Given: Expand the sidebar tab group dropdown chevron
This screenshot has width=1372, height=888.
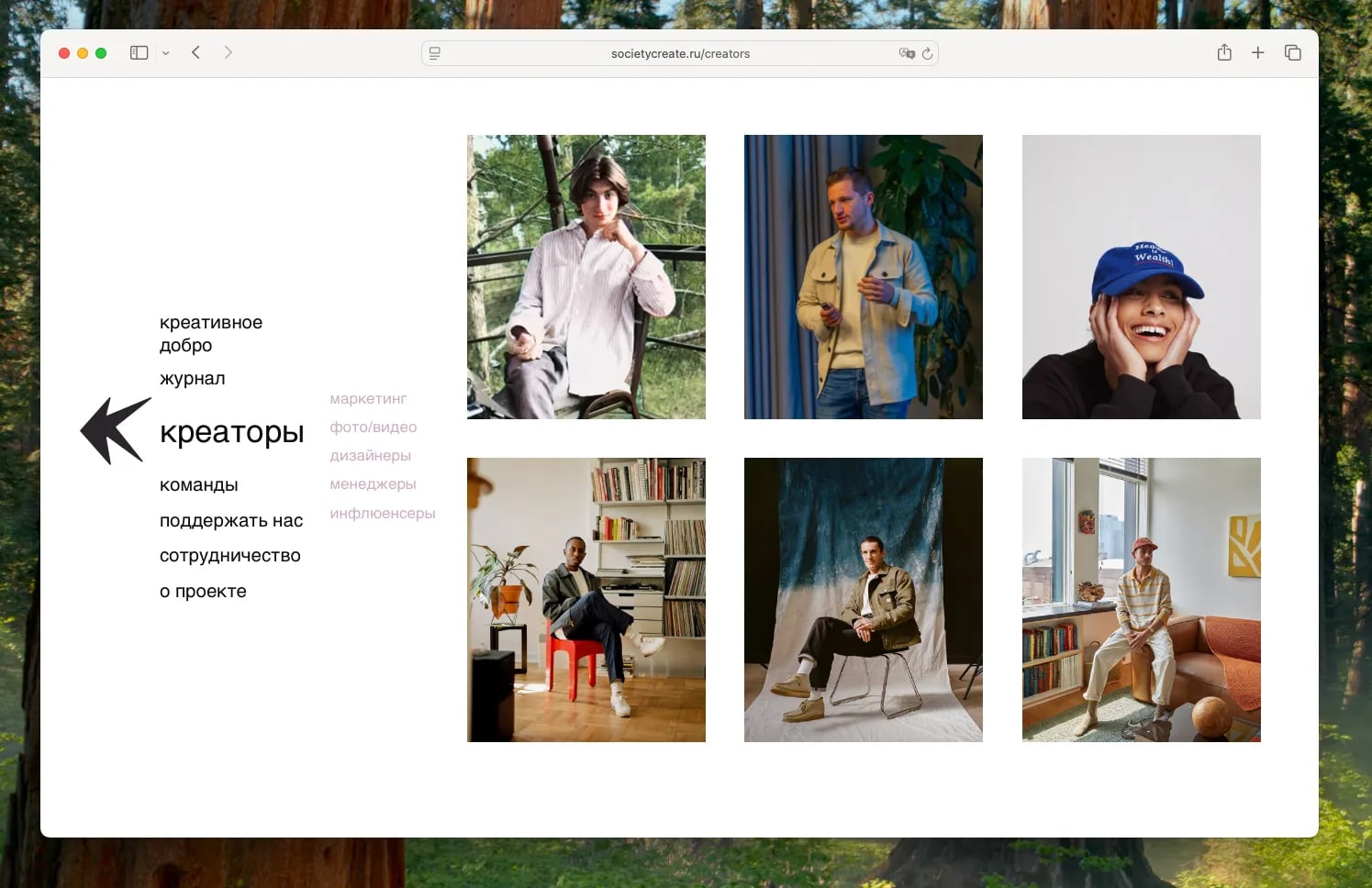Looking at the screenshot, I should [166, 53].
